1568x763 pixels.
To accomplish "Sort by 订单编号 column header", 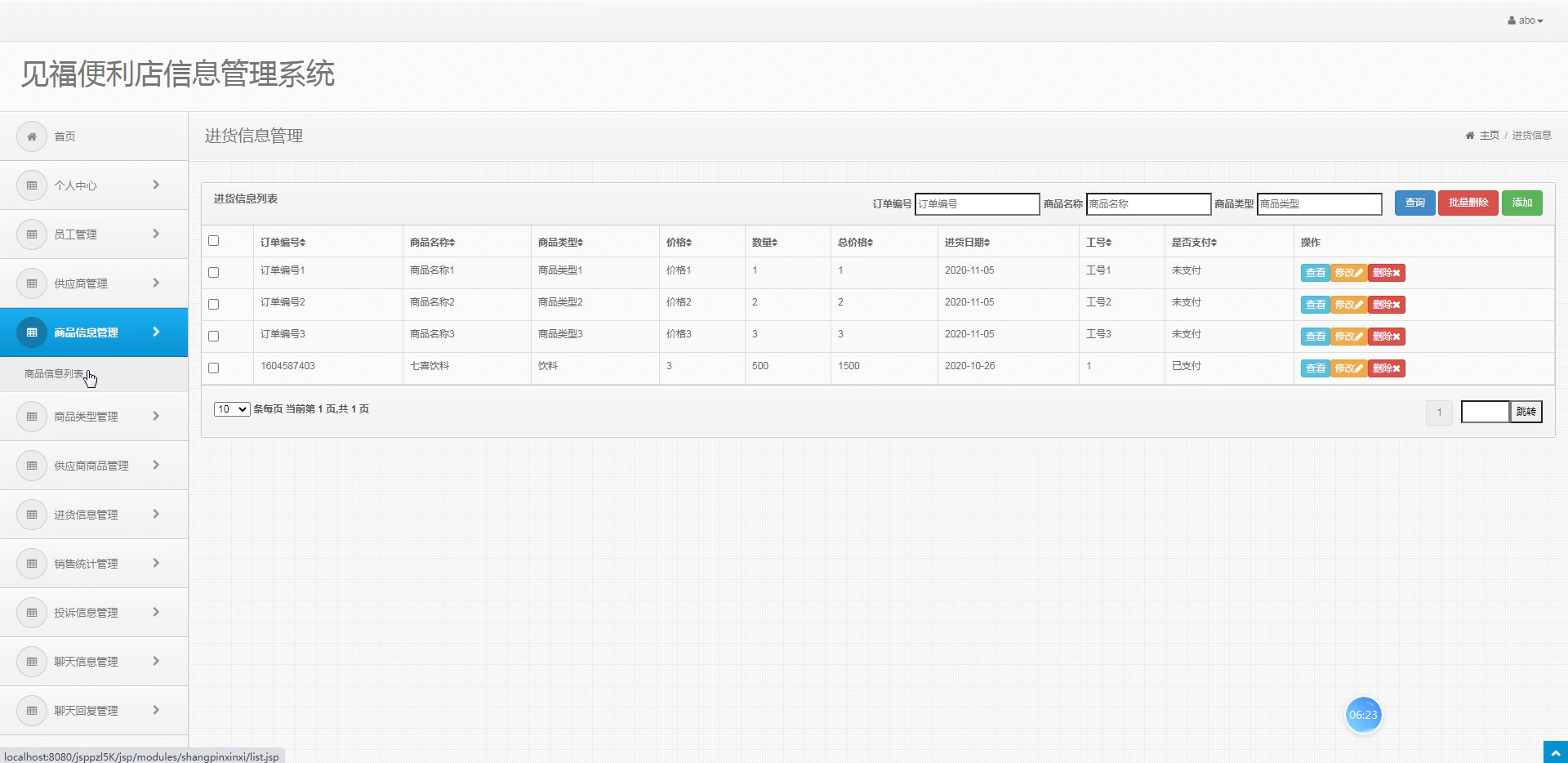I will pyautogui.click(x=283, y=243).
